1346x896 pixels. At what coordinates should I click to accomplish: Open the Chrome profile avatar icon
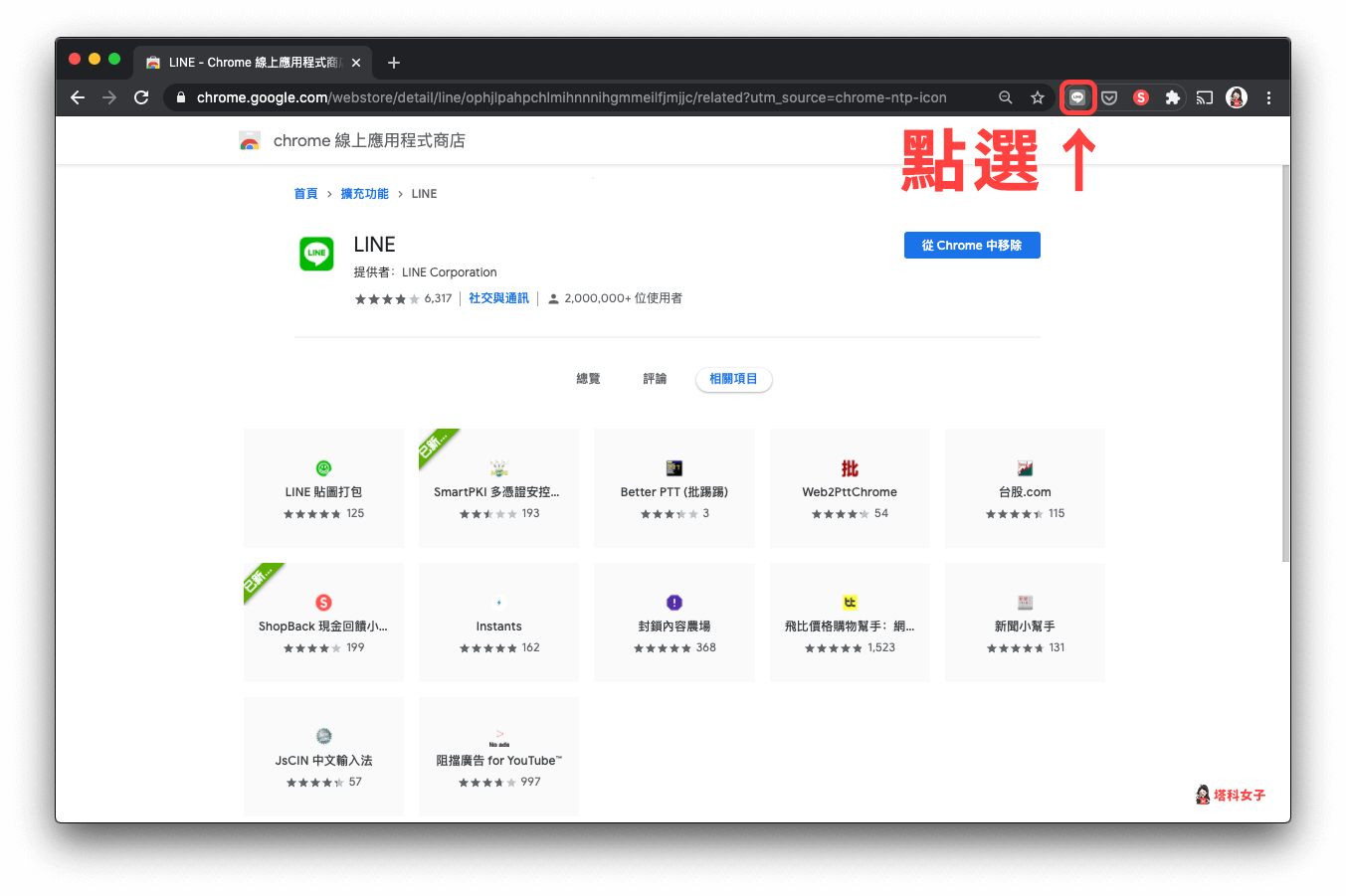(x=1237, y=97)
